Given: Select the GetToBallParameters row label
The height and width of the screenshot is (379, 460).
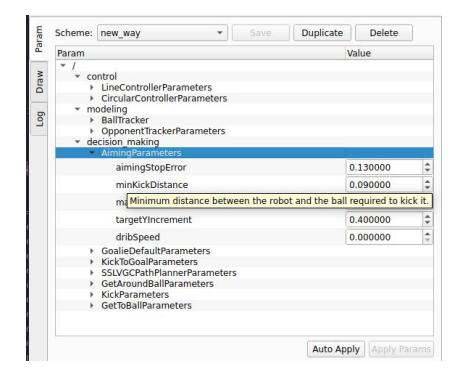Looking at the screenshot, I should pyautogui.click(x=146, y=306).
